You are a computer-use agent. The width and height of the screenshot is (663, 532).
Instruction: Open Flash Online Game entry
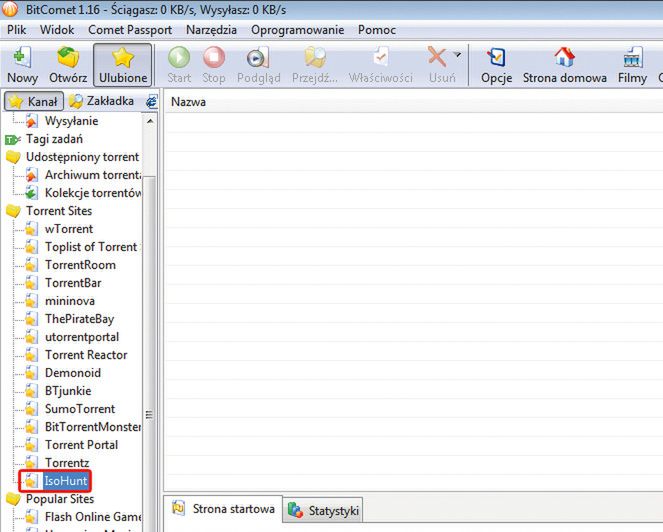point(93,517)
